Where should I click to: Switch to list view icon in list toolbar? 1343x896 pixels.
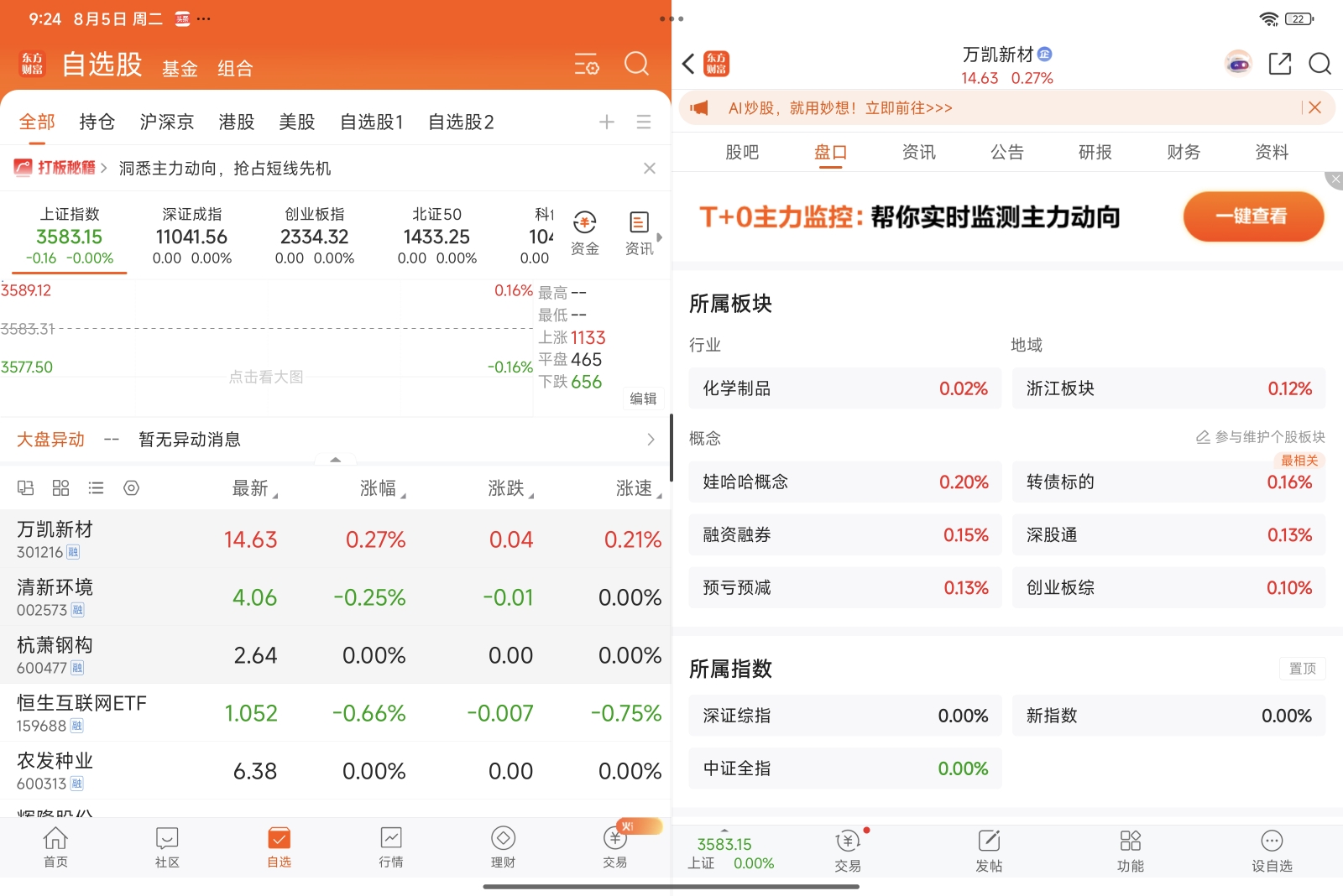[x=97, y=488]
